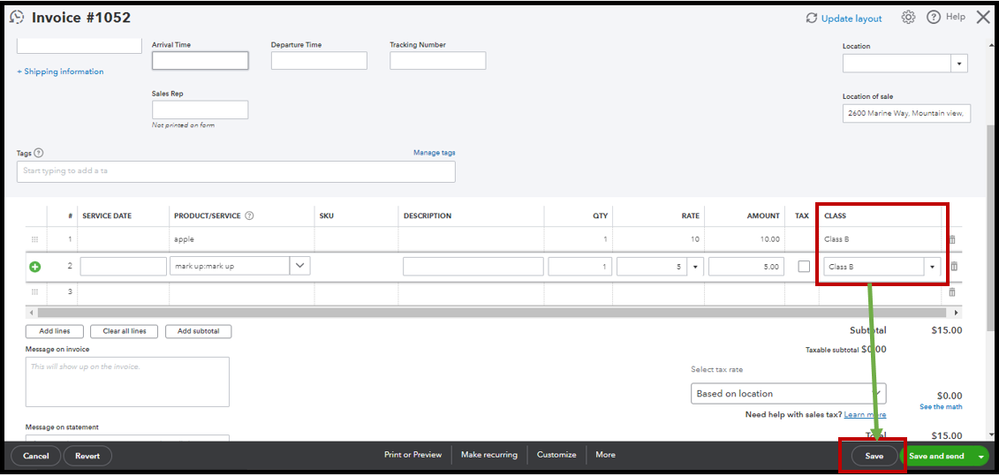Click Make recurring in the footer

pos(489,455)
